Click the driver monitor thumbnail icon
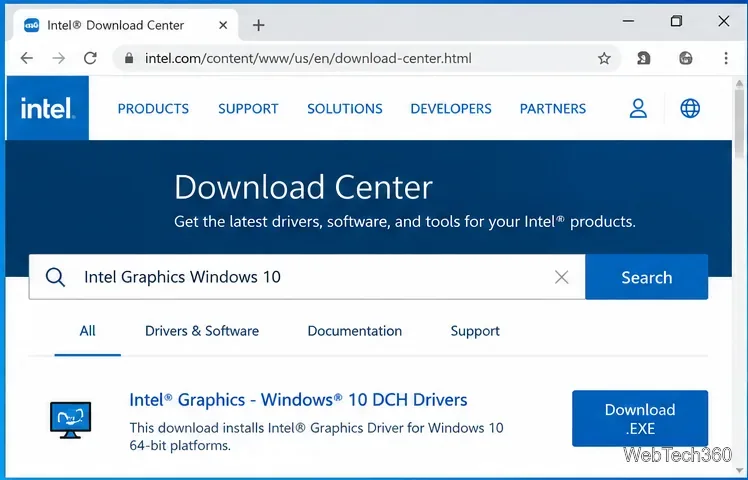This screenshot has height=480, width=748. point(71,420)
